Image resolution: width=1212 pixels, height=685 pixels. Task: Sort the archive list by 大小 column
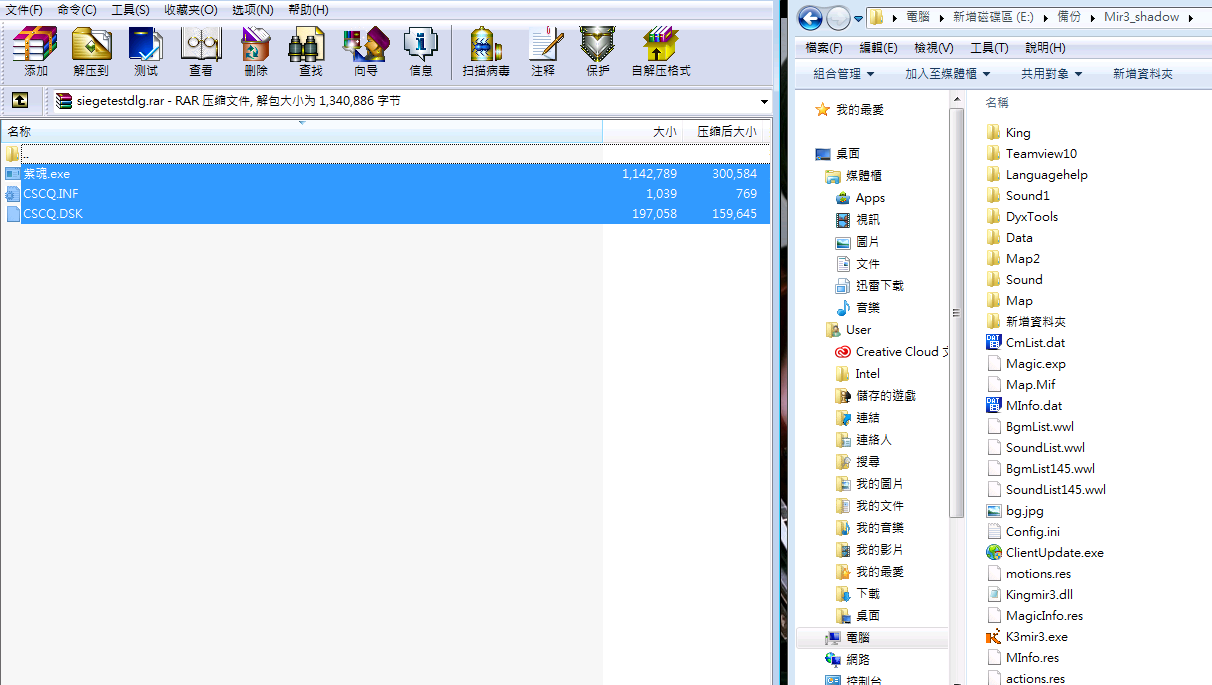point(664,131)
